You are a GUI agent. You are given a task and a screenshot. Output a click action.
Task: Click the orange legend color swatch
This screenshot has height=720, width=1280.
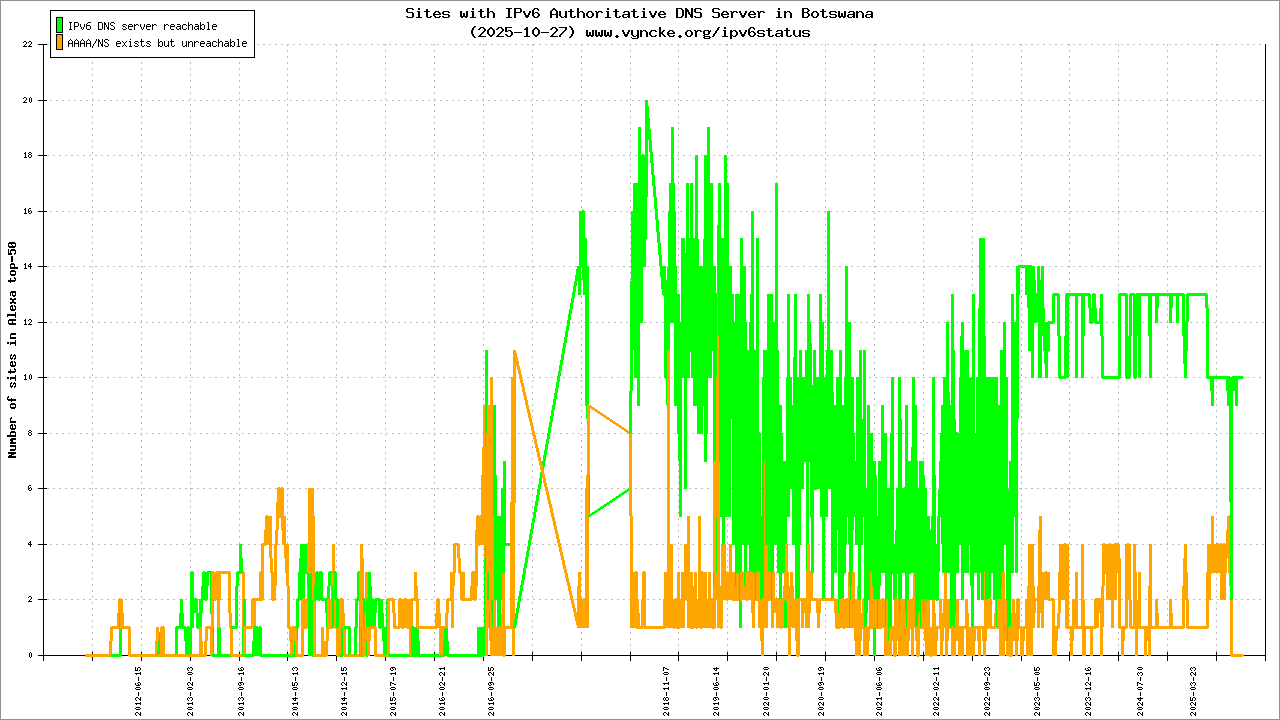[59, 43]
